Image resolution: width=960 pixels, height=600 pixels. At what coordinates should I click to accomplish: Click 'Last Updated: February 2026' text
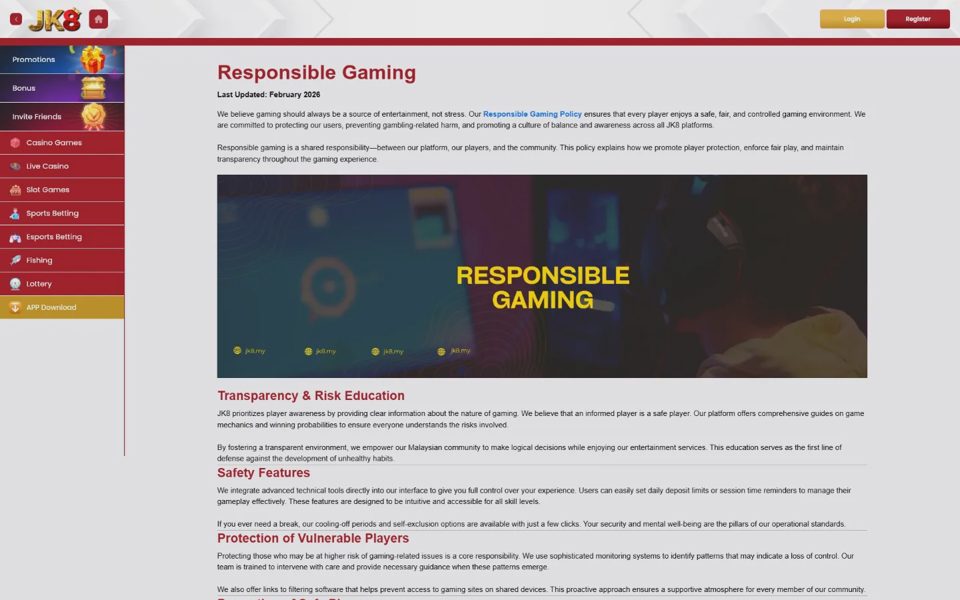(268, 94)
